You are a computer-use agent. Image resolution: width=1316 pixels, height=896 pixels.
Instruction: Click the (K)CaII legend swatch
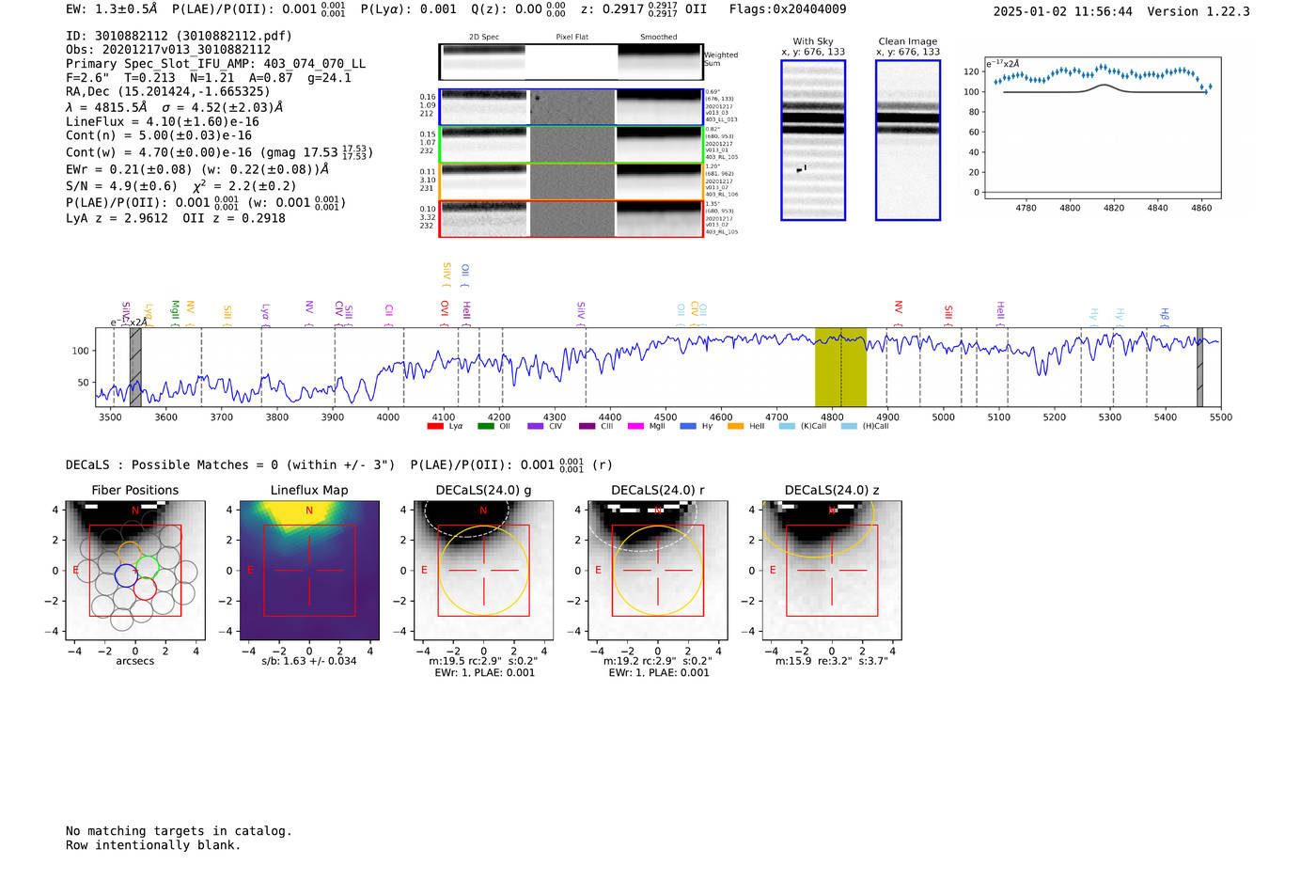(x=787, y=426)
